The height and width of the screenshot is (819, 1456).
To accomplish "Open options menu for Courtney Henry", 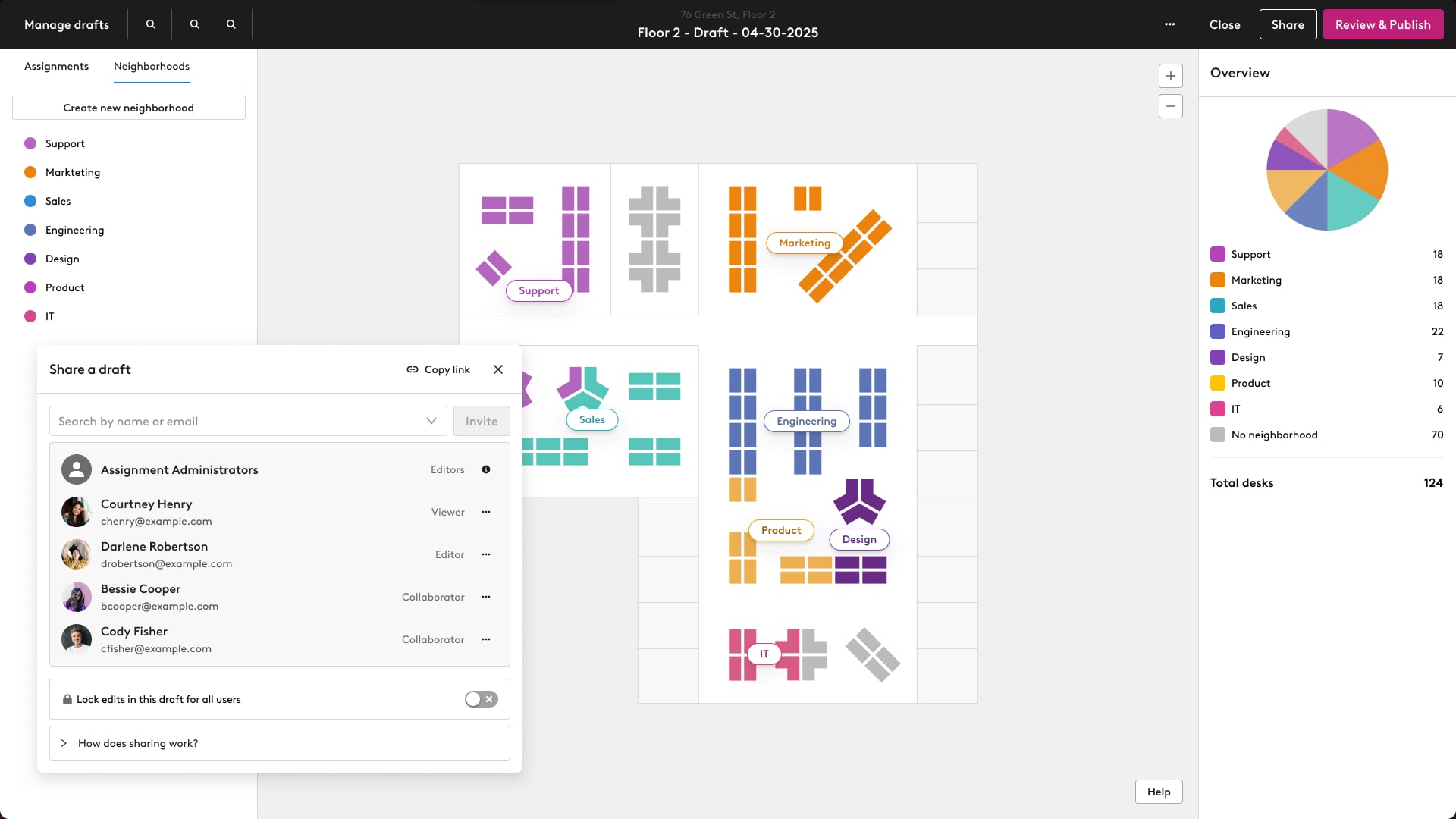I will click(486, 512).
